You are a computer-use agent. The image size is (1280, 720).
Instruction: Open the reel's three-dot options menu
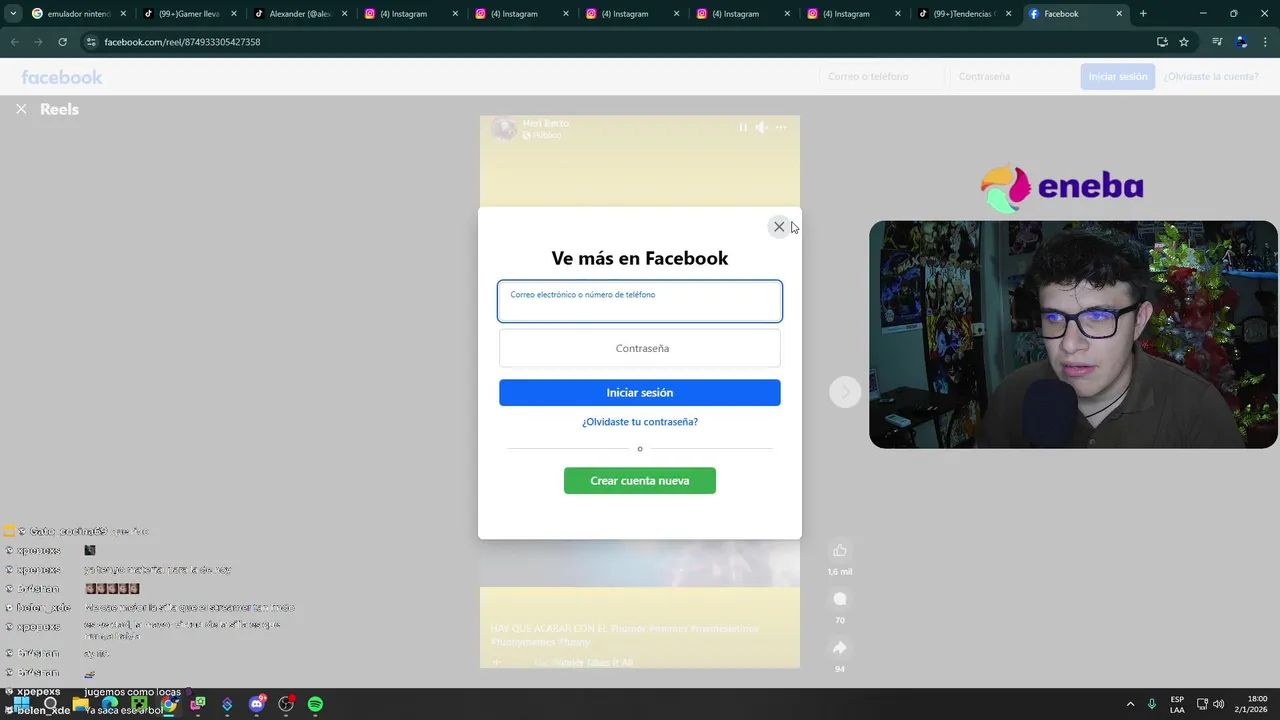(781, 127)
